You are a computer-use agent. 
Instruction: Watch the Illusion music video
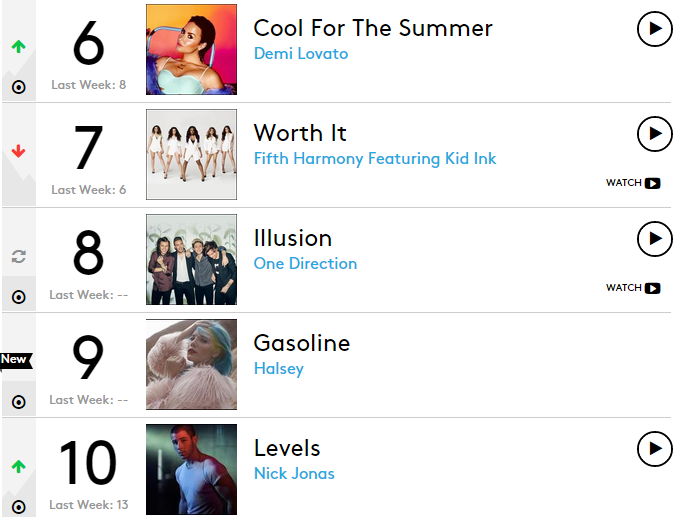click(x=634, y=288)
